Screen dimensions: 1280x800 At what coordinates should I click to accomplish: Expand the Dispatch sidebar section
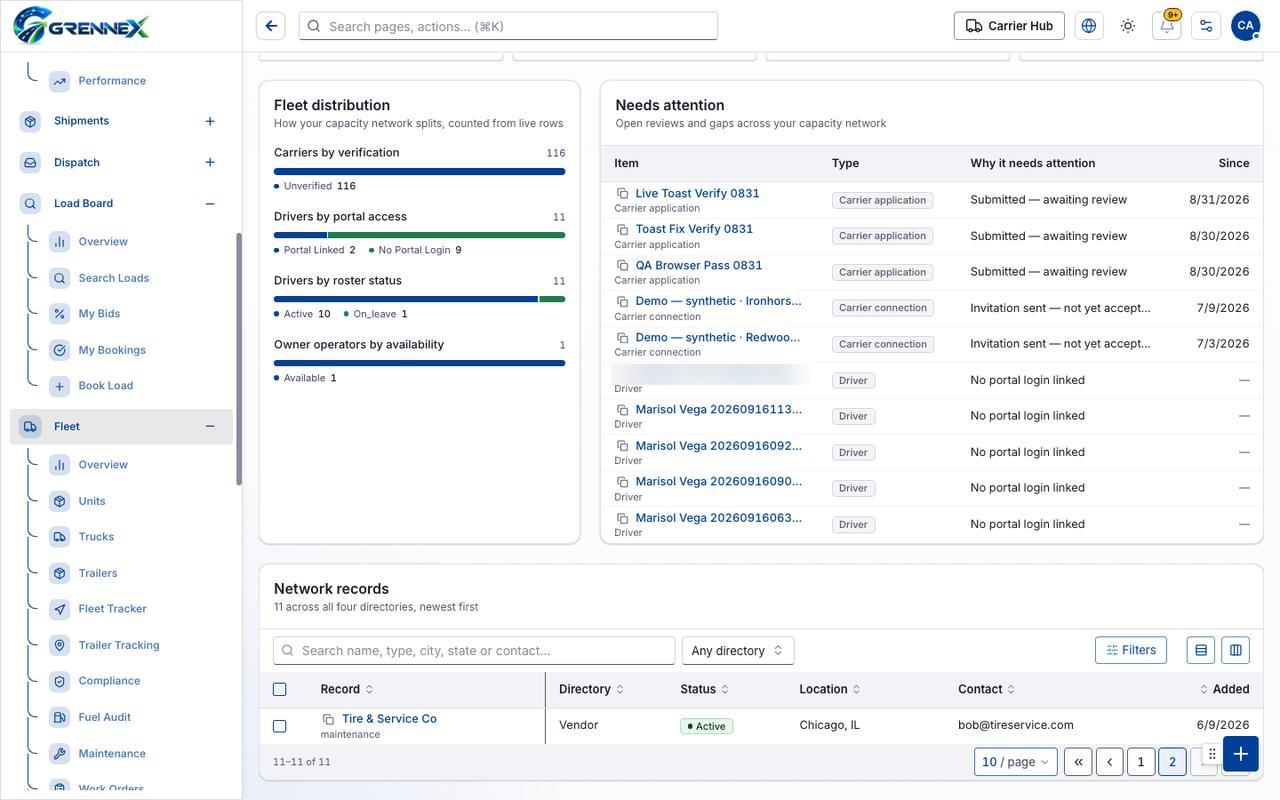click(210, 162)
